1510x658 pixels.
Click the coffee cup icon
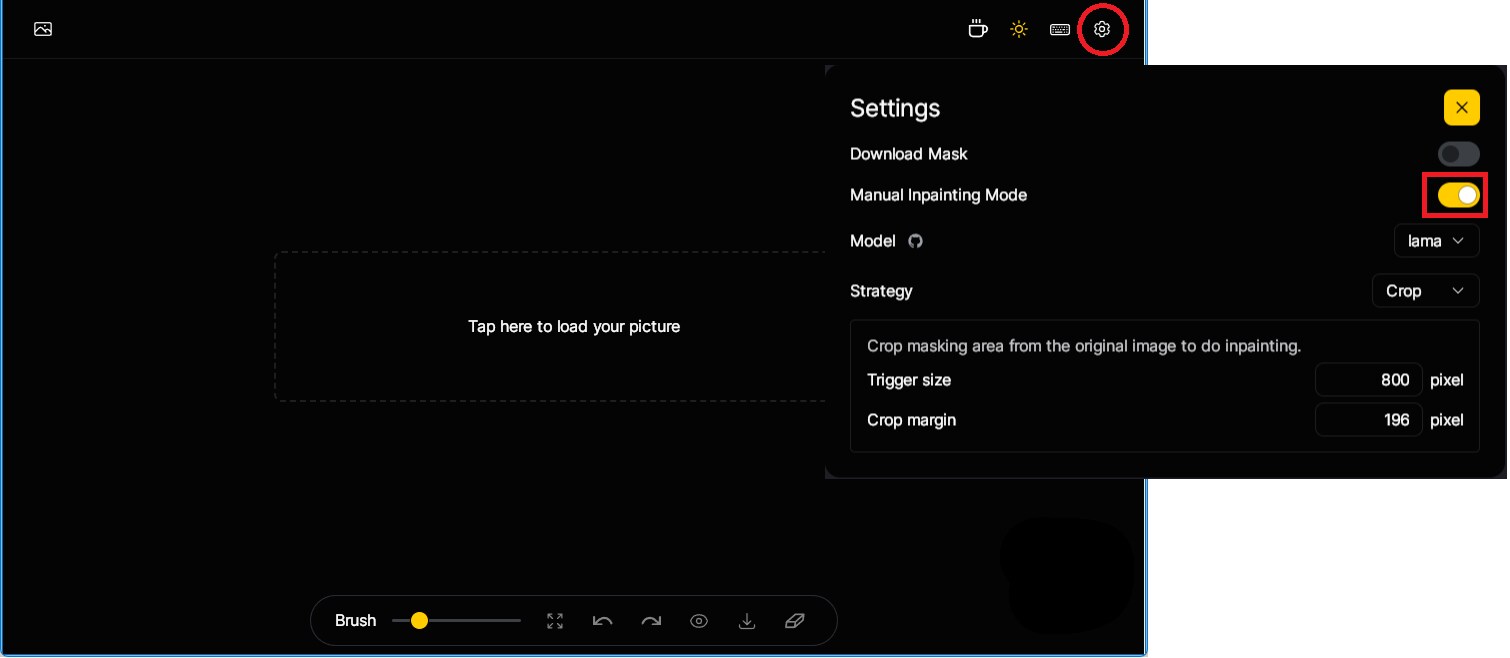pos(977,29)
